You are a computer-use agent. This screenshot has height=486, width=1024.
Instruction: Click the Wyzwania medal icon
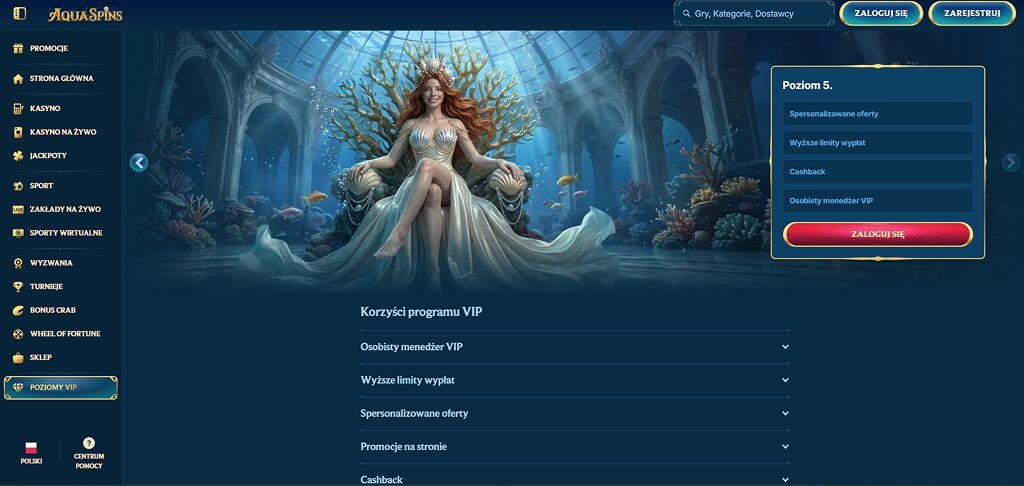coord(18,263)
